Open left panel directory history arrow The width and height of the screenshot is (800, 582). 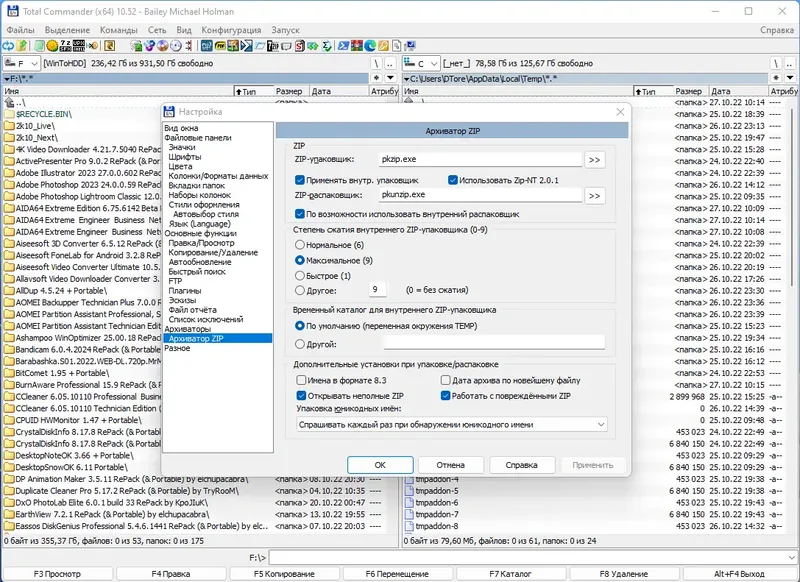pyautogui.click(x=390, y=78)
